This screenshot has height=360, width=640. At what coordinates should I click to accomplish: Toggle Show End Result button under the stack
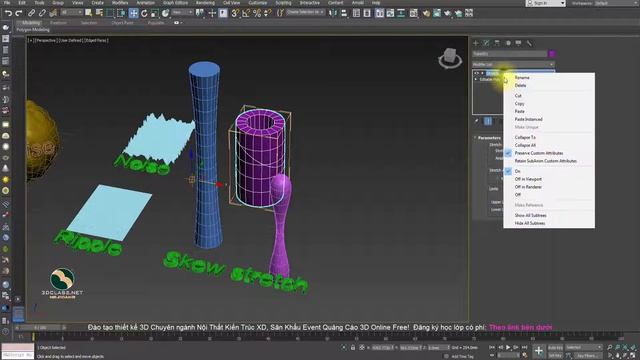488,121
